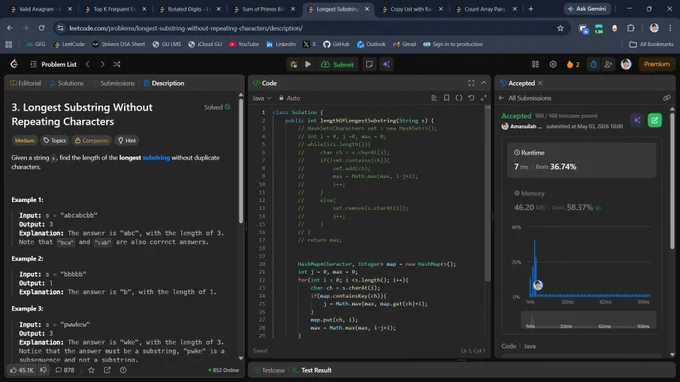This screenshot has height=382, width=680.
Task: Click the format code braces icon
Action: point(459,98)
